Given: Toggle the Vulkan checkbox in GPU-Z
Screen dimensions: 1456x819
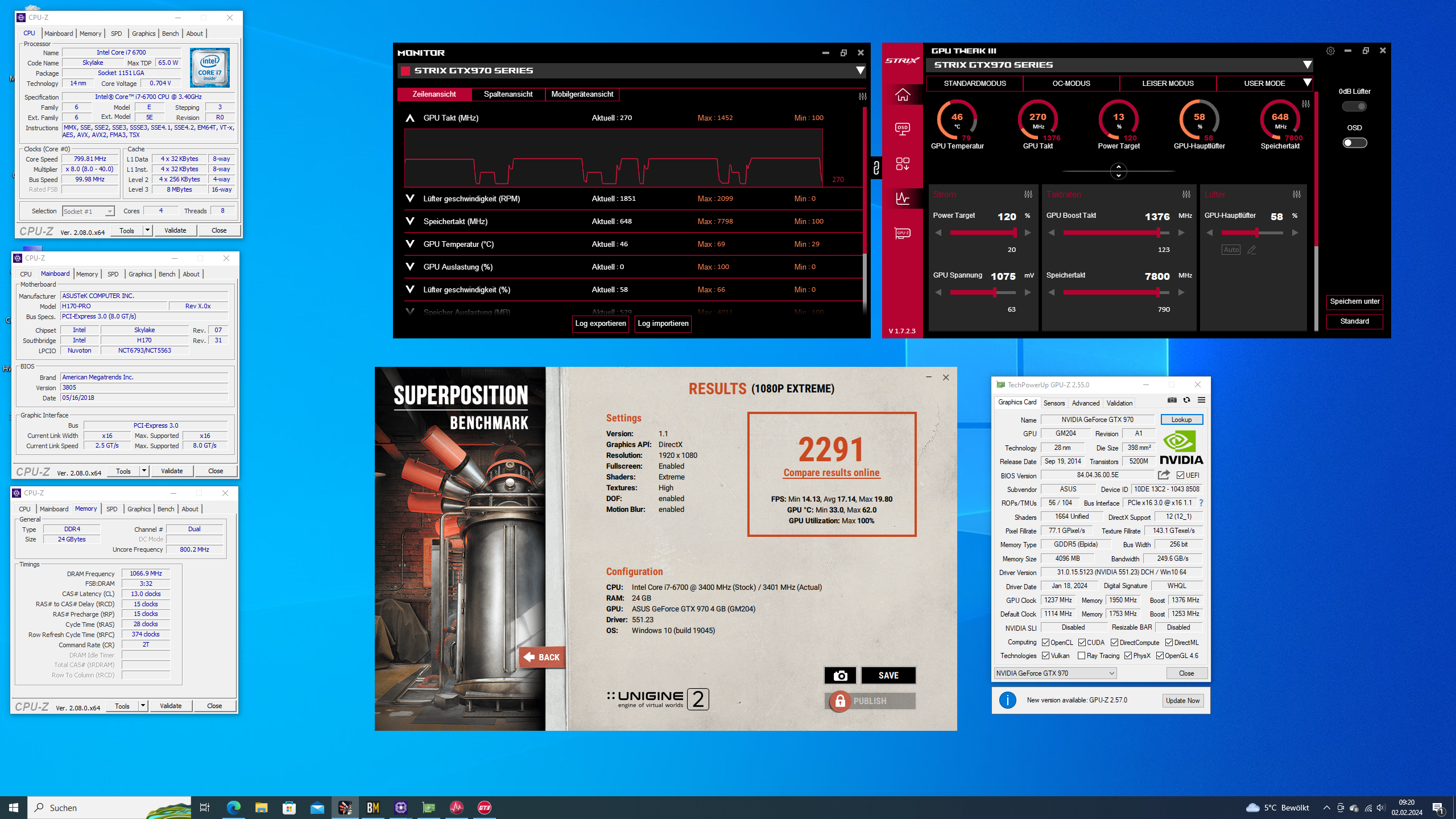Looking at the screenshot, I should tap(1046, 656).
